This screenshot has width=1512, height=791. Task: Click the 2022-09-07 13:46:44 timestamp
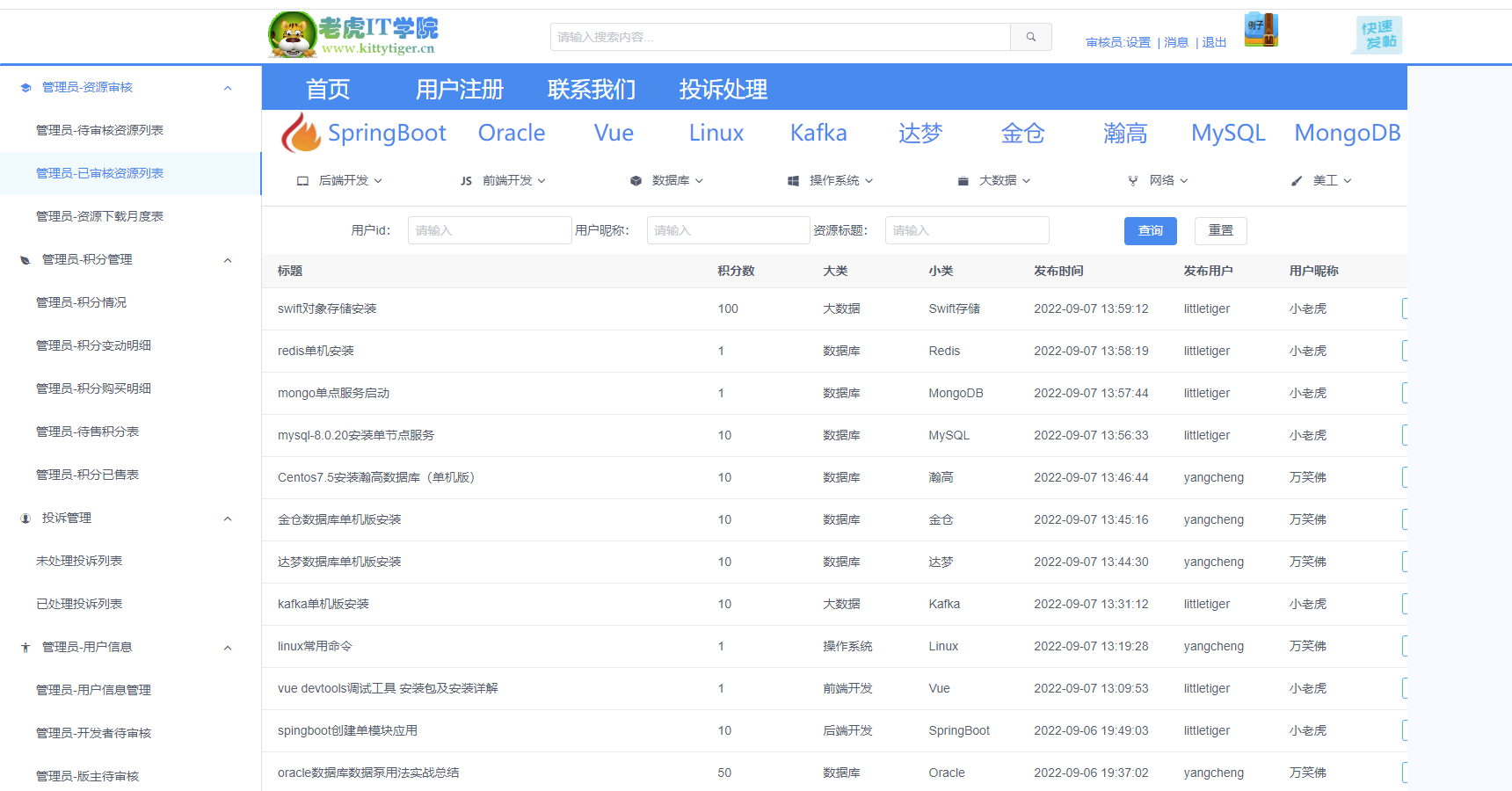click(x=1091, y=478)
